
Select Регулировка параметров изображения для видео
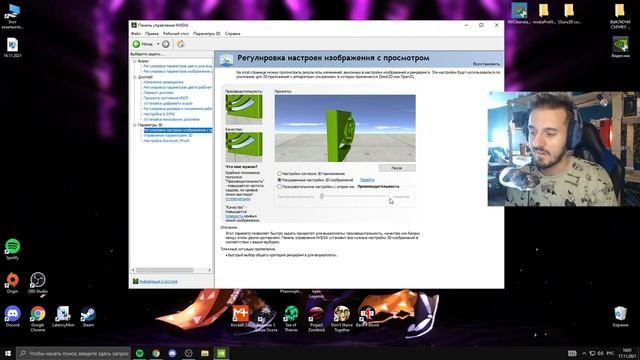point(178,71)
